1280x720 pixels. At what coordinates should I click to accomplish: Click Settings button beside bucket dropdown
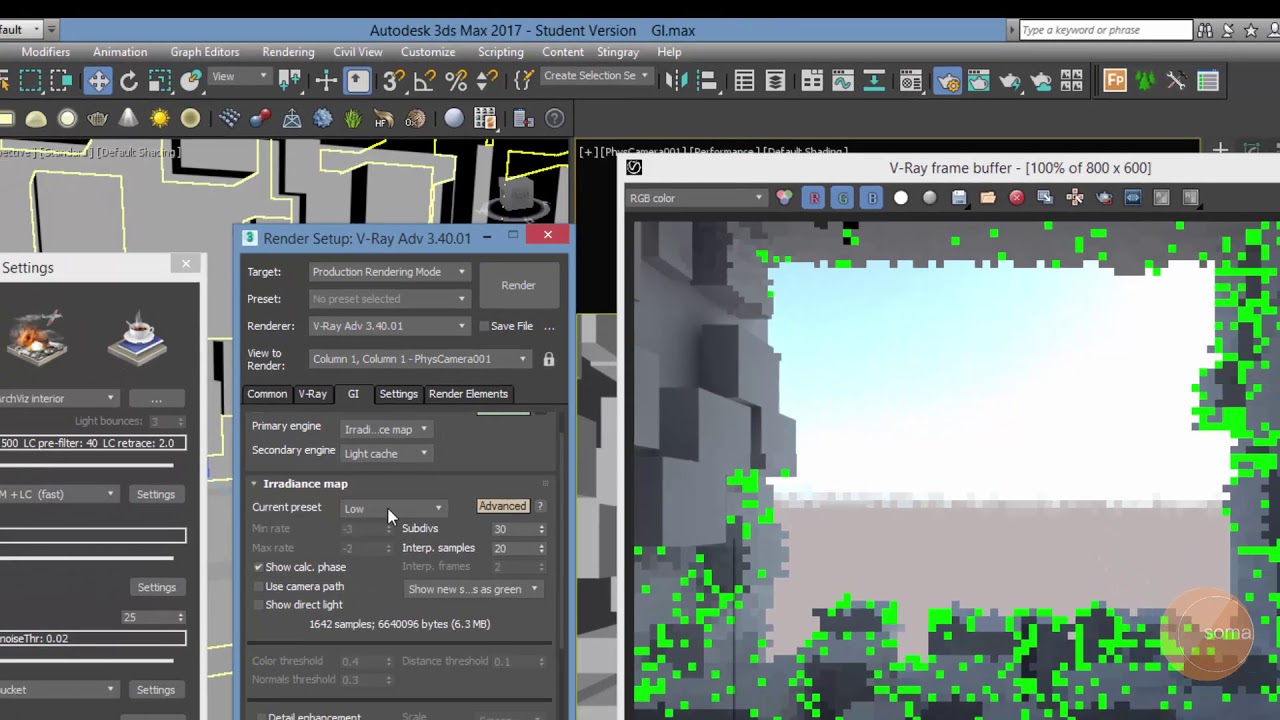[155, 690]
